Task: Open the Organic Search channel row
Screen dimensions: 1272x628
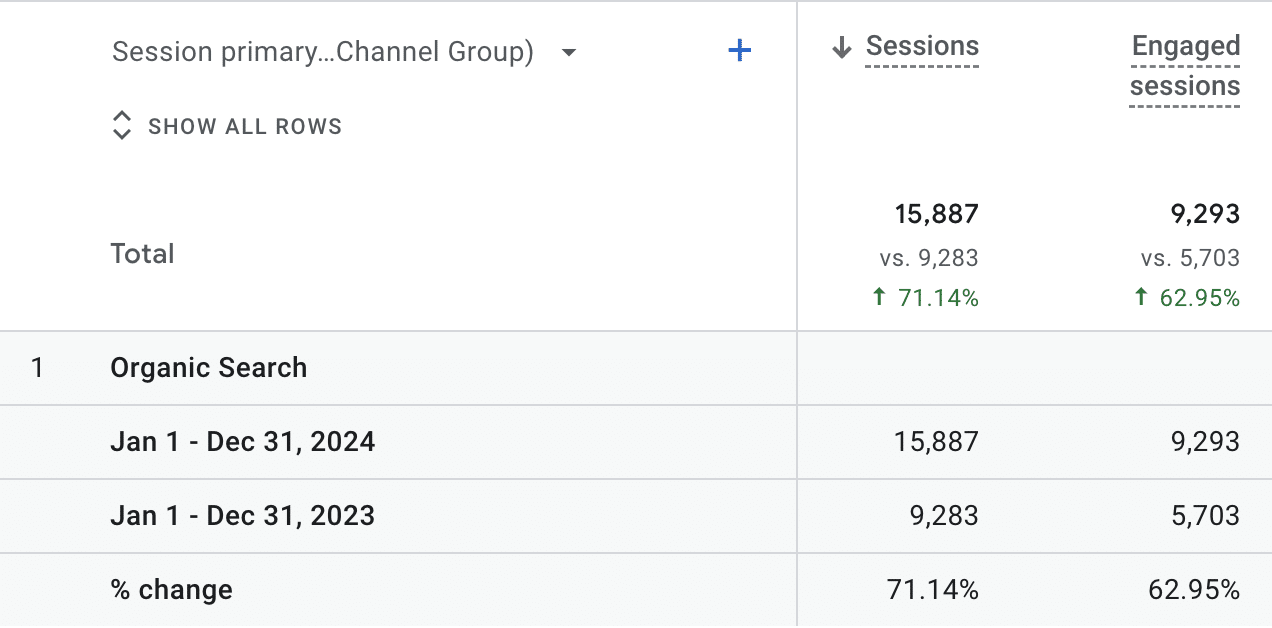Action: (x=209, y=368)
